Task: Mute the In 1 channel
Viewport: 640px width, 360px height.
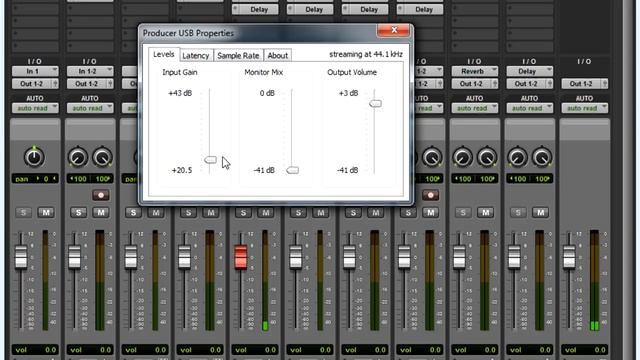Action: tap(46, 213)
